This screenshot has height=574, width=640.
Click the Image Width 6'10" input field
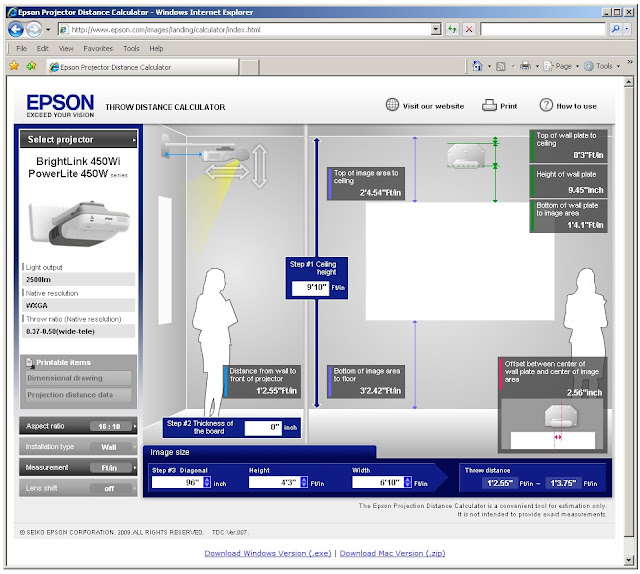click(378, 483)
